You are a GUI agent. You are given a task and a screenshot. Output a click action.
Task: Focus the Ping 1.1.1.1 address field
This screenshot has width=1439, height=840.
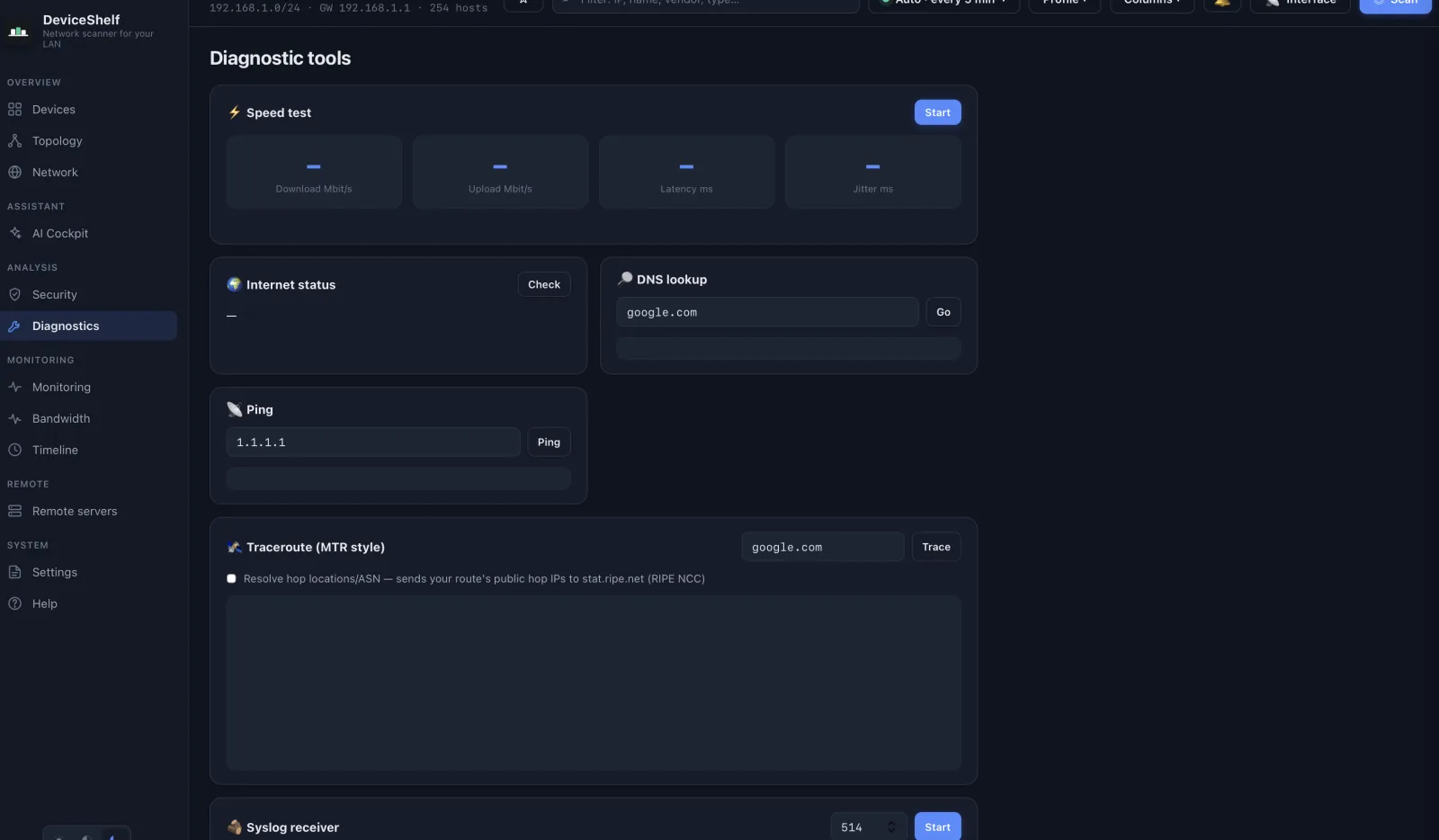tap(373, 442)
